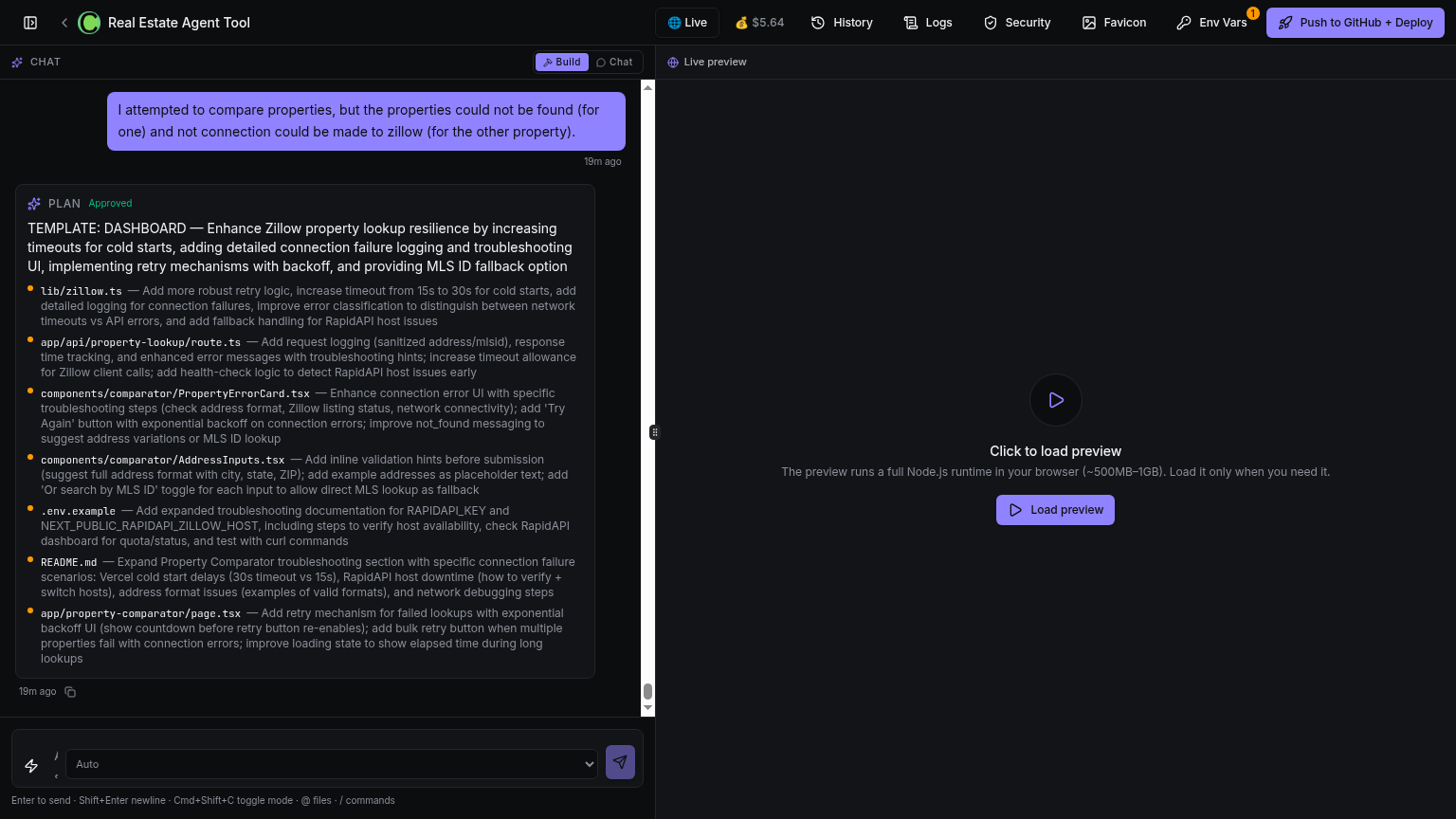Open the Security tab

coord(1017,23)
